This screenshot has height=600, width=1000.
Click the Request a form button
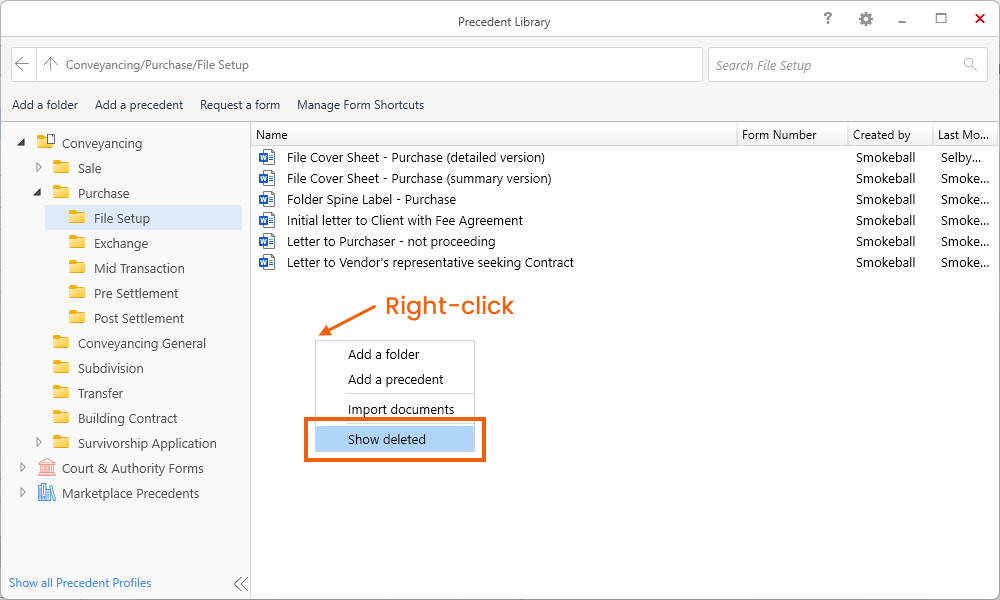coord(240,105)
